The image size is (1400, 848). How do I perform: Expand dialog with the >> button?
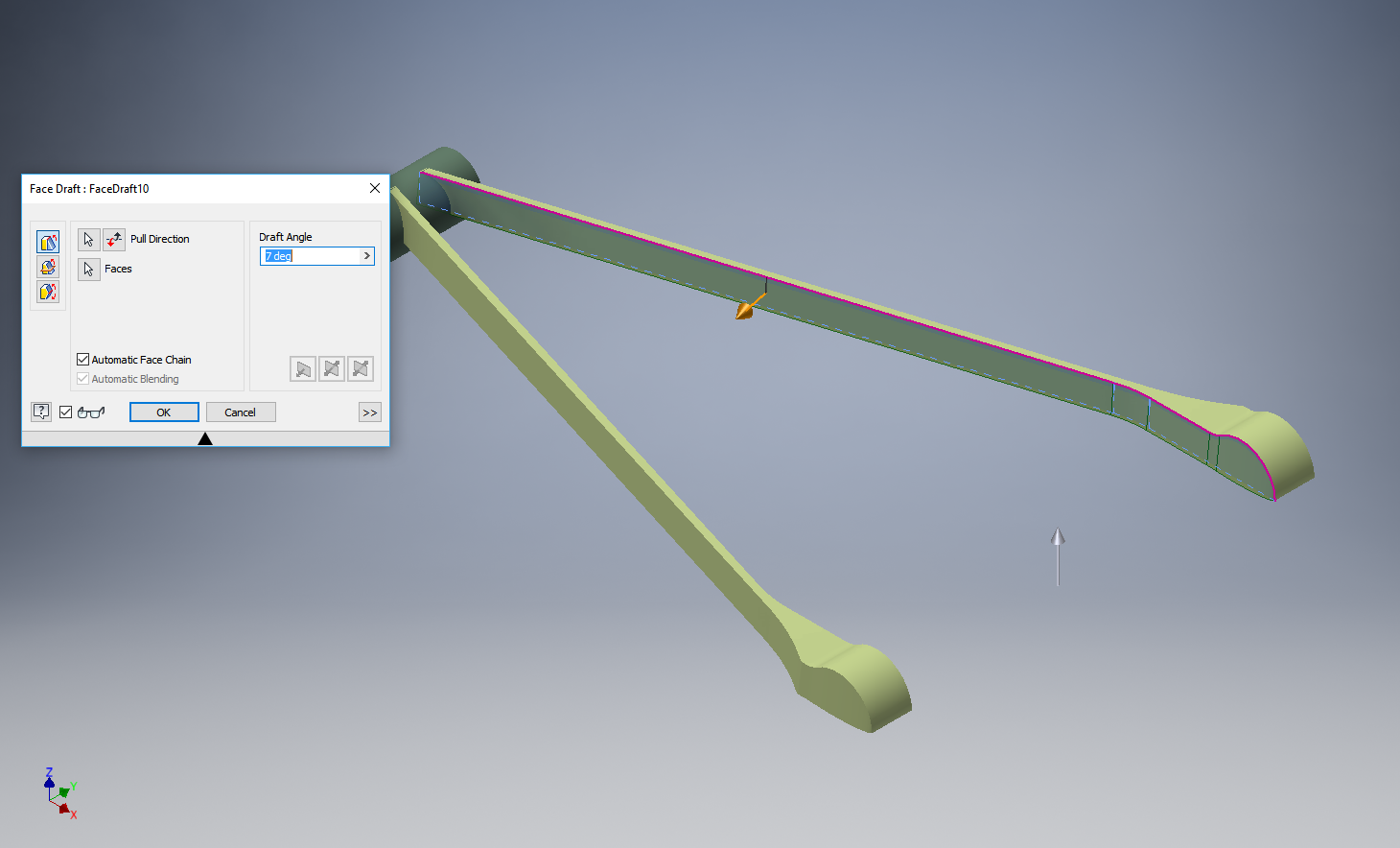370,412
